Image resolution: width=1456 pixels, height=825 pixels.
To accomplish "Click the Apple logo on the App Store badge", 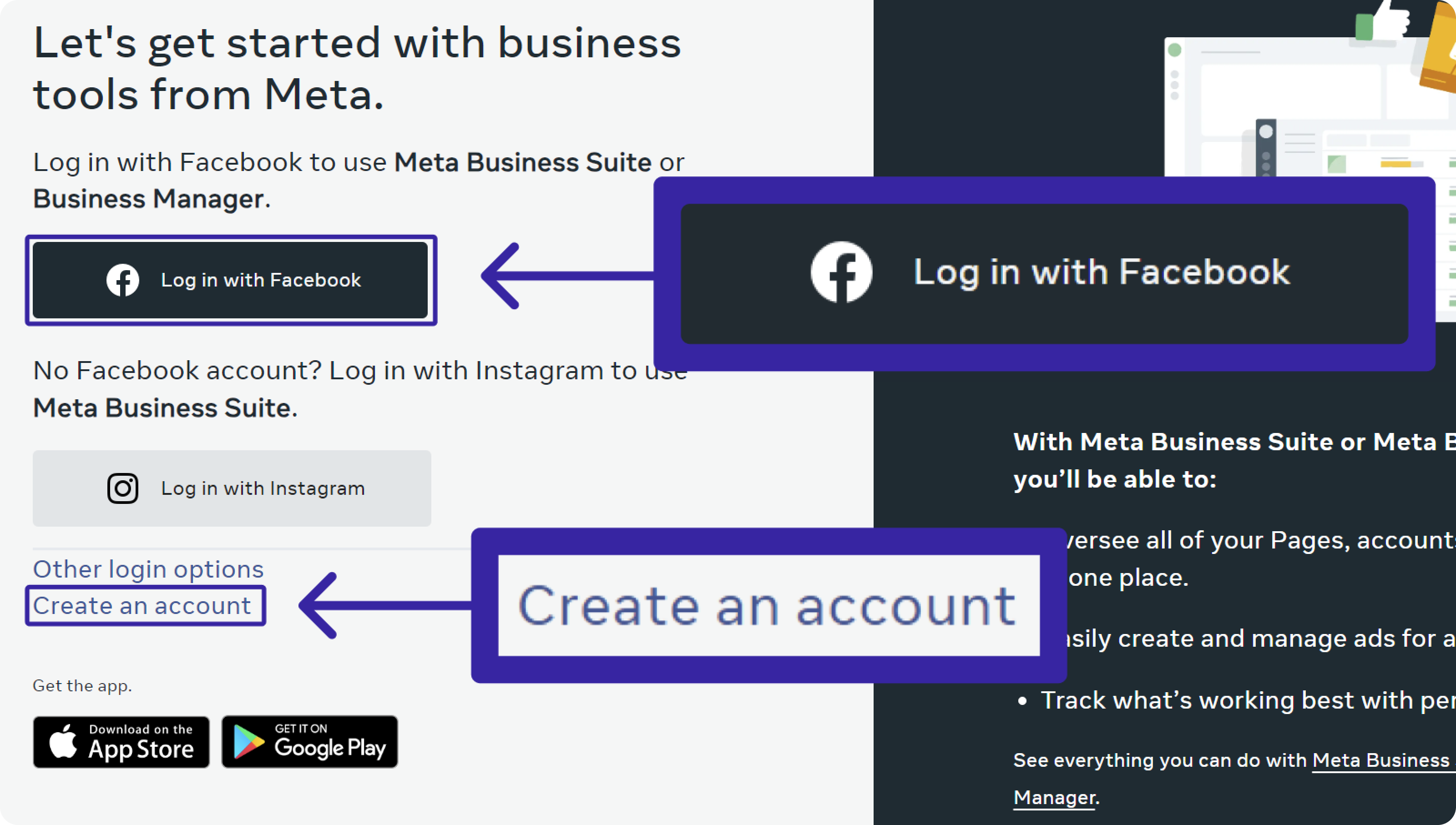I will 63,741.
